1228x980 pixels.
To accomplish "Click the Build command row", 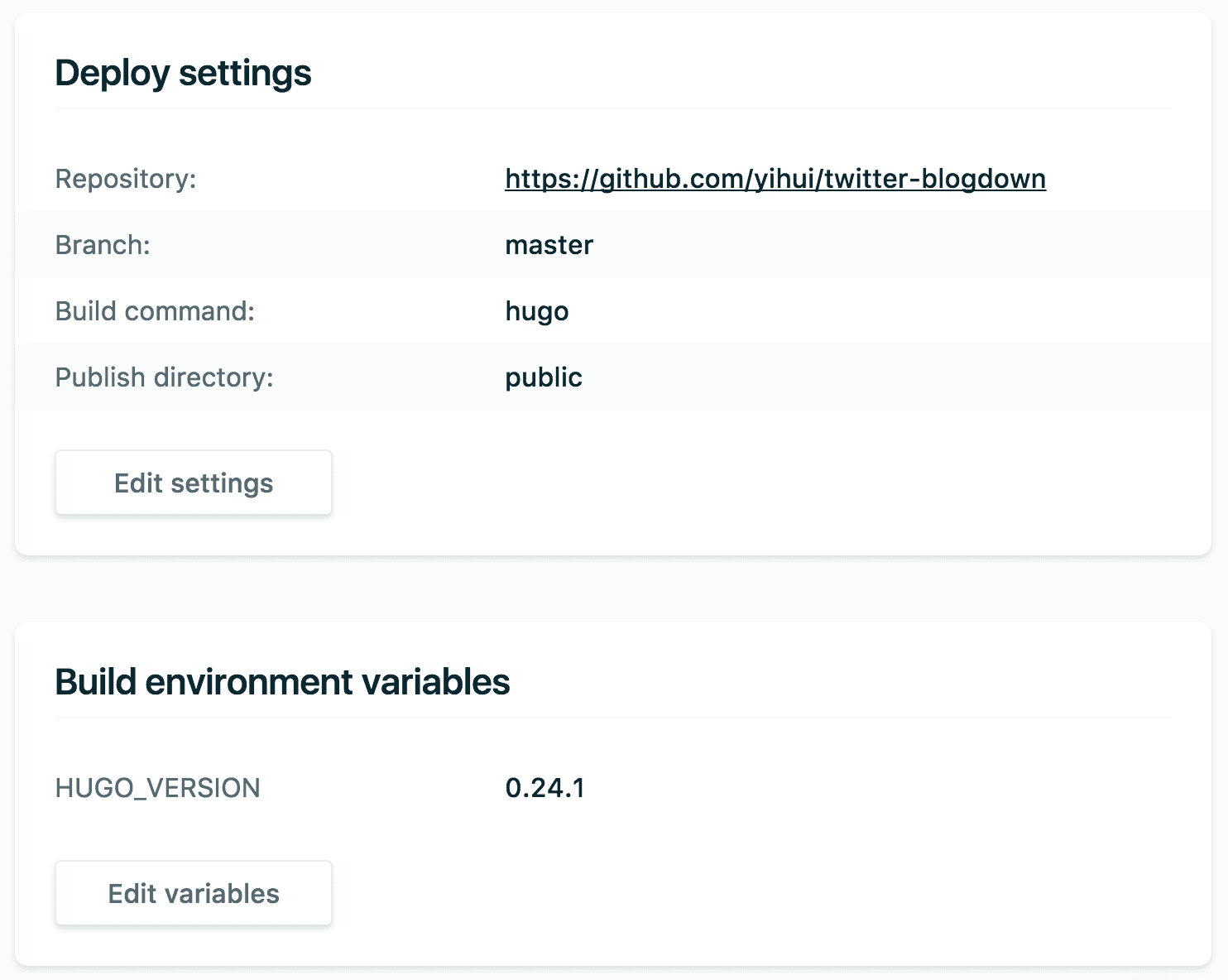I will point(331,311).
